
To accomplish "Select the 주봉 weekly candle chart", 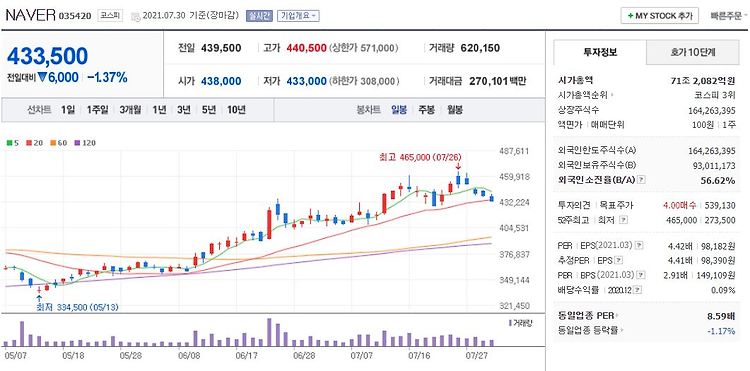I will [427, 110].
